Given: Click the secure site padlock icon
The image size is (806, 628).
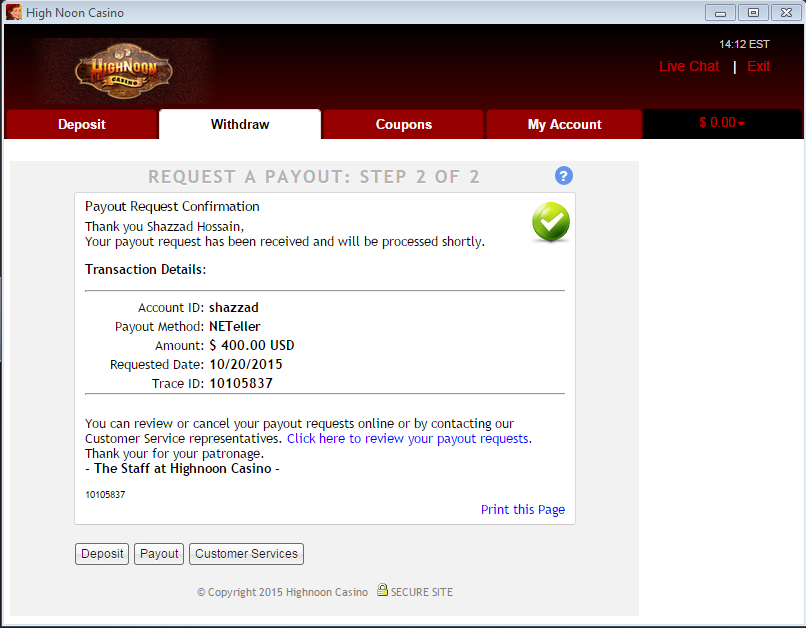Looking at the screenshot, I should click(x=382, y=589).
